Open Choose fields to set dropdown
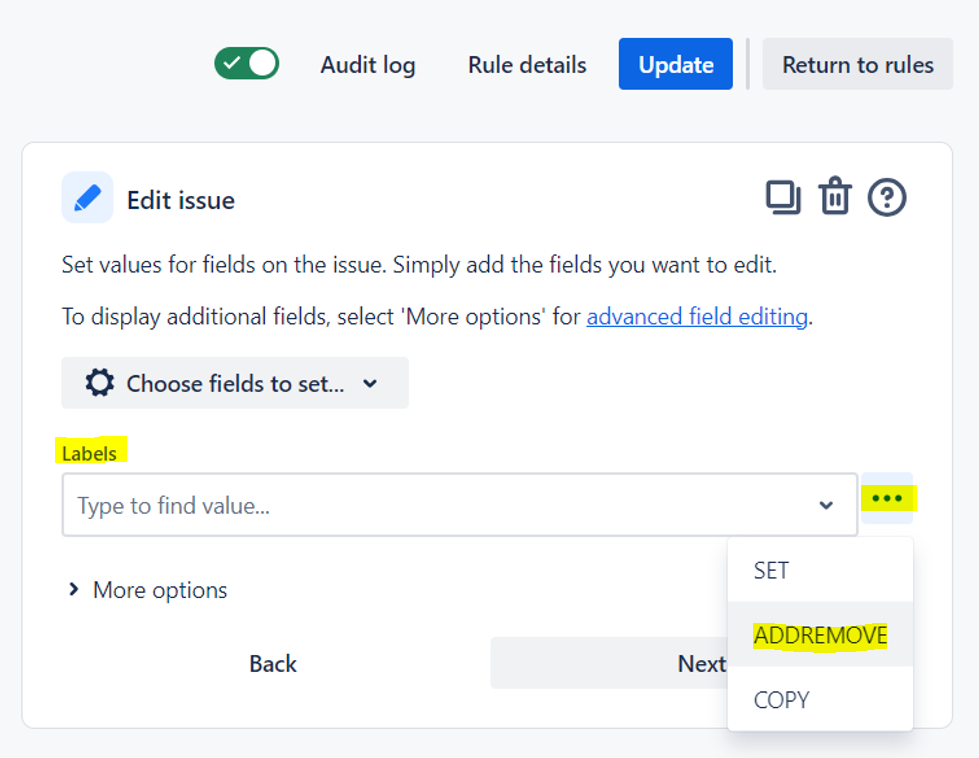The width and height of the screenshot is (979, 758). (x=235, y=383)
